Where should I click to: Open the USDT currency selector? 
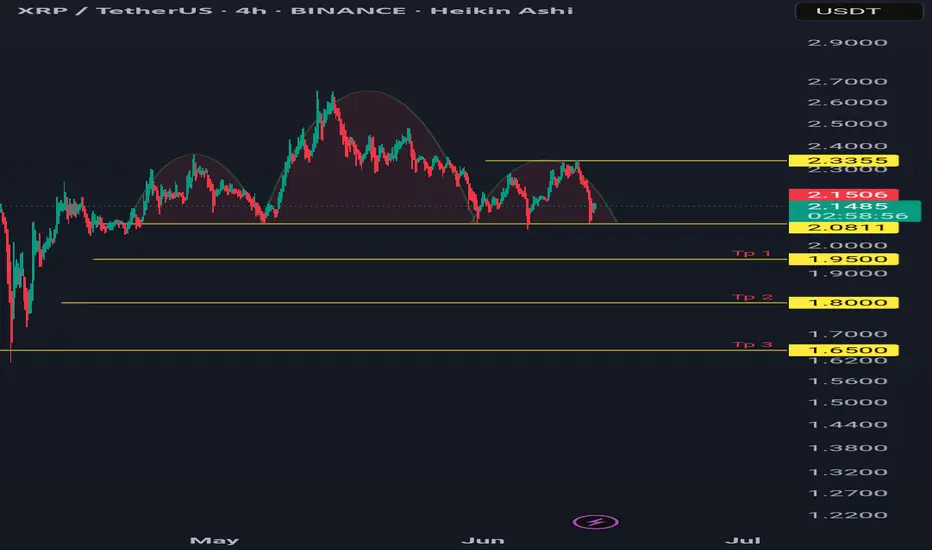coord(859,11)
